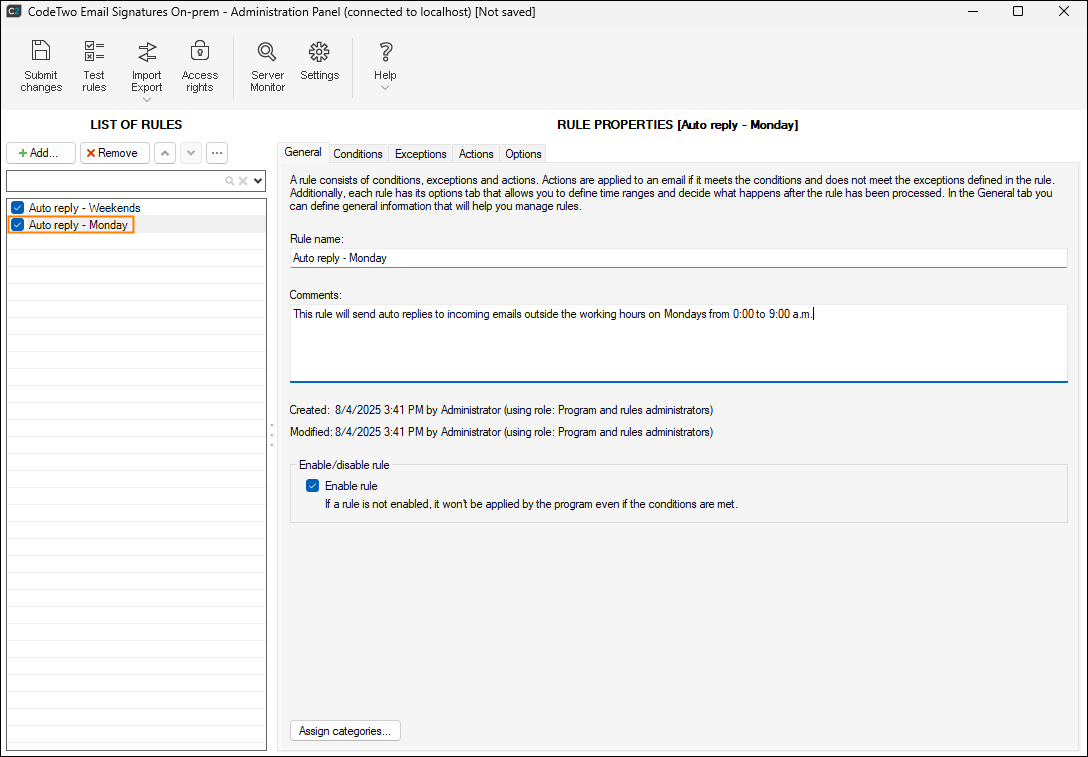The image size is (1088, 757).
Task: Click the Assign categories... button
Action: coord(345,731)
